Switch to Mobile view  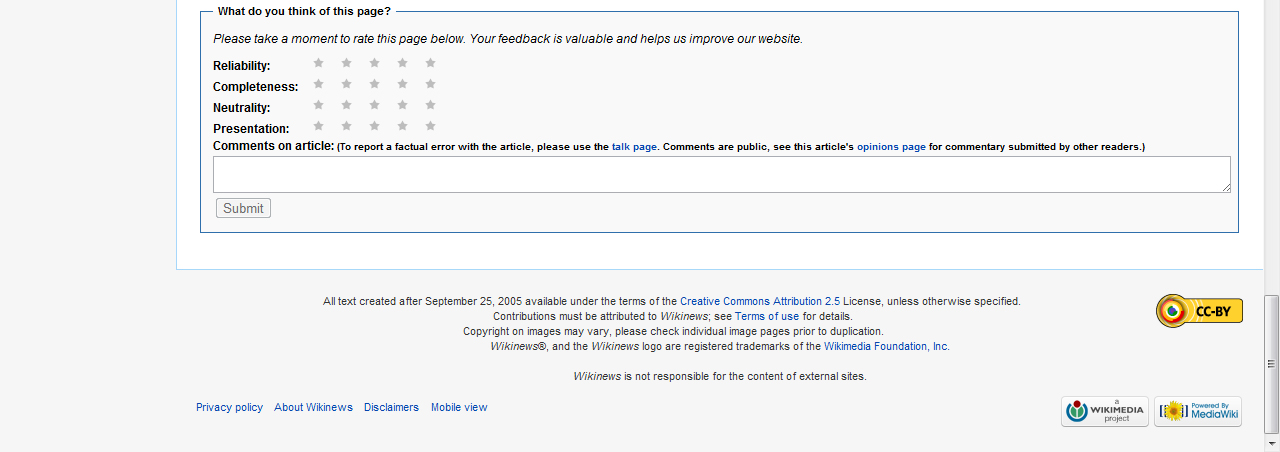tap(459, 407)
